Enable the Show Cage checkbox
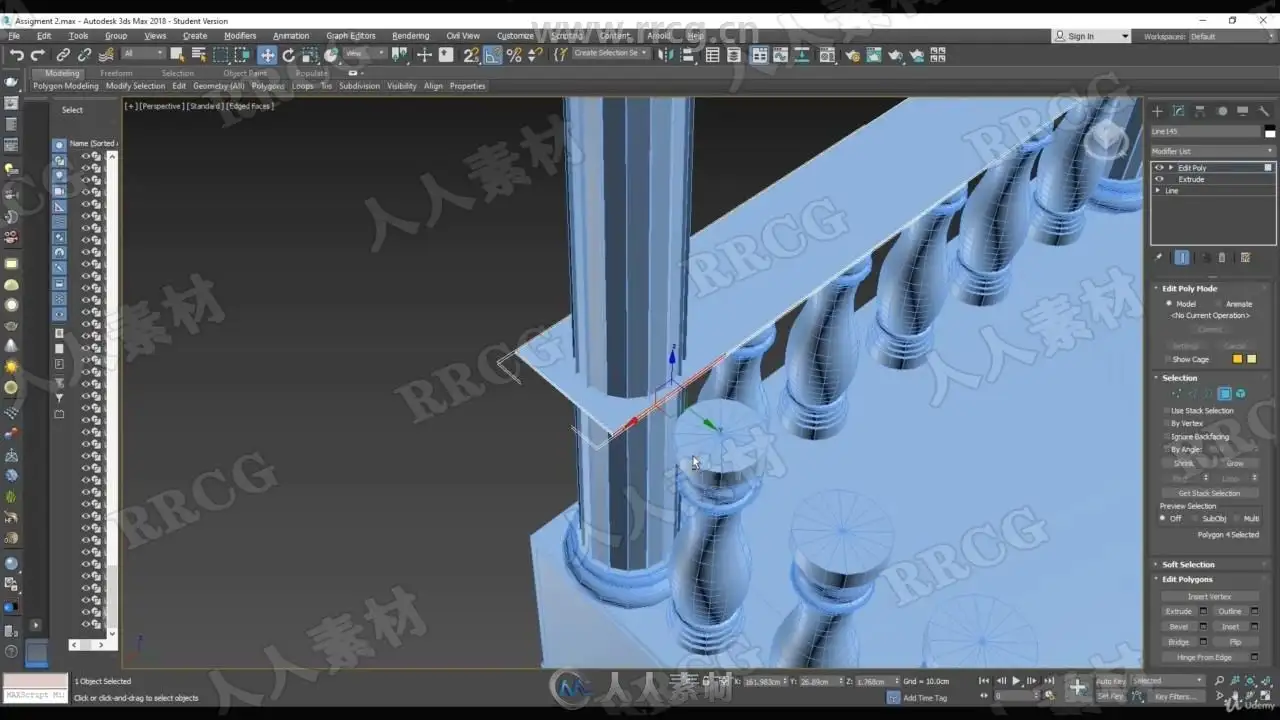1280x720 pixels. pos(1168,359)
